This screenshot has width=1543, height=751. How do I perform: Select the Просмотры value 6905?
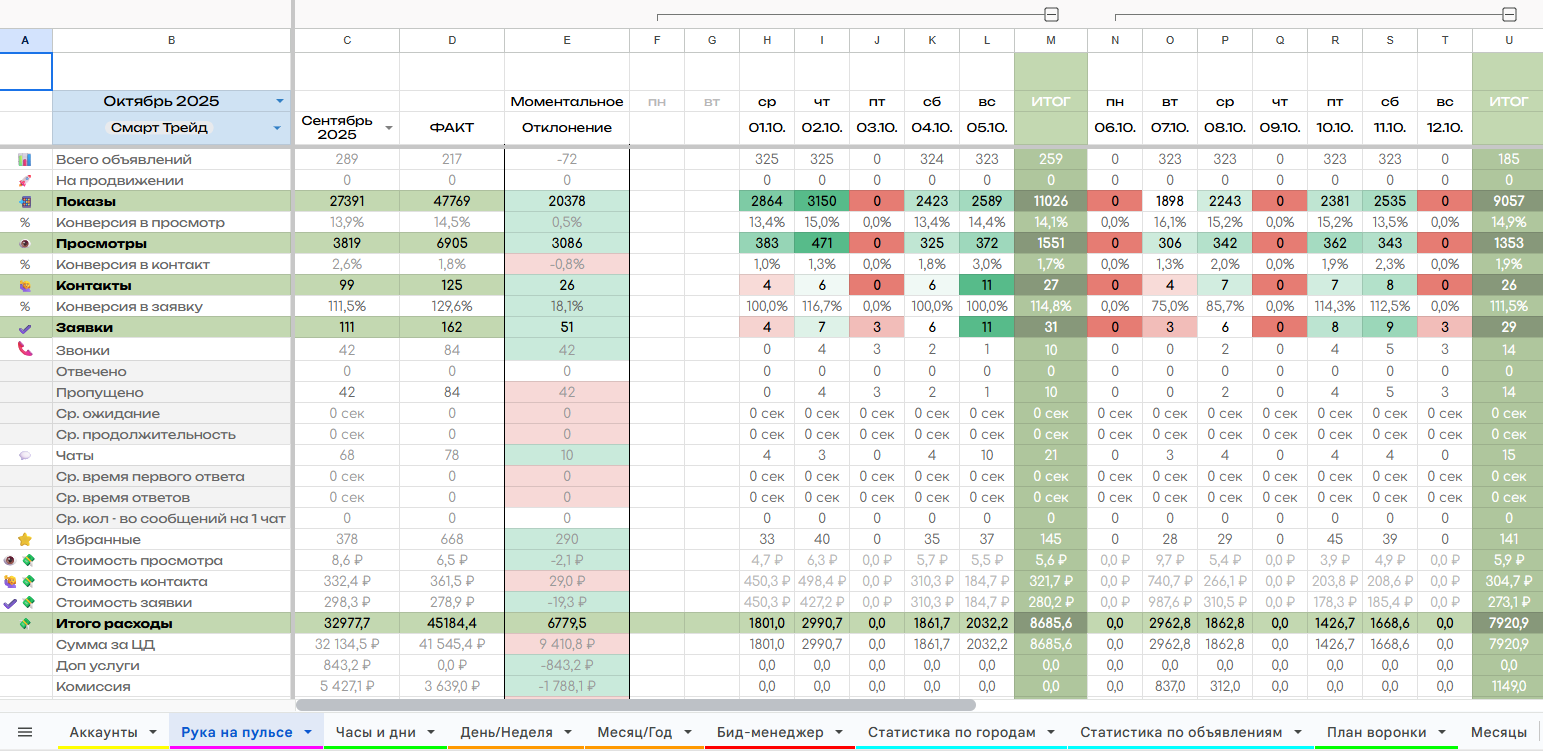[452, 244]
